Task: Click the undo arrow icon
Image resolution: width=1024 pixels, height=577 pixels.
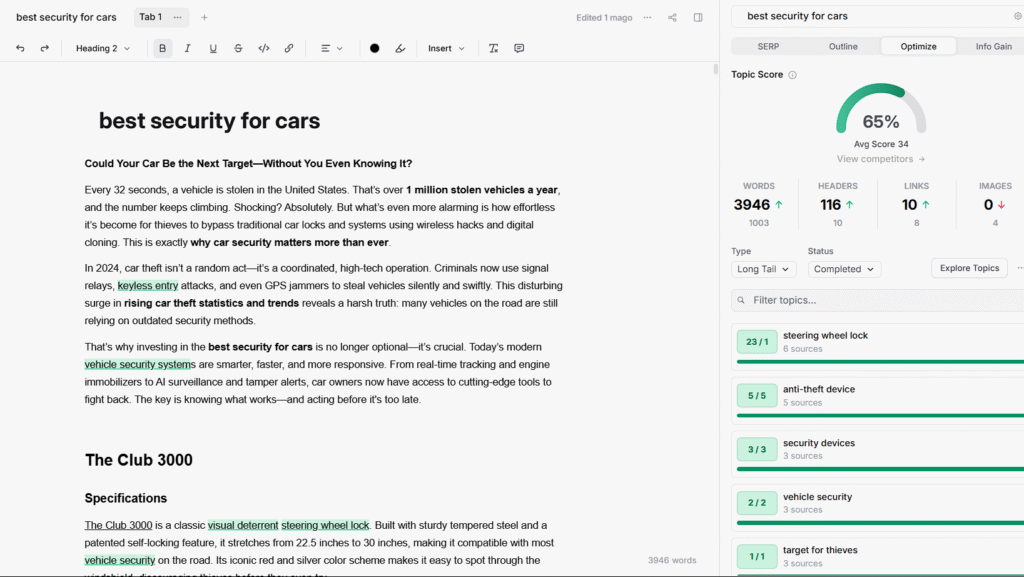Action: point(20,48)
